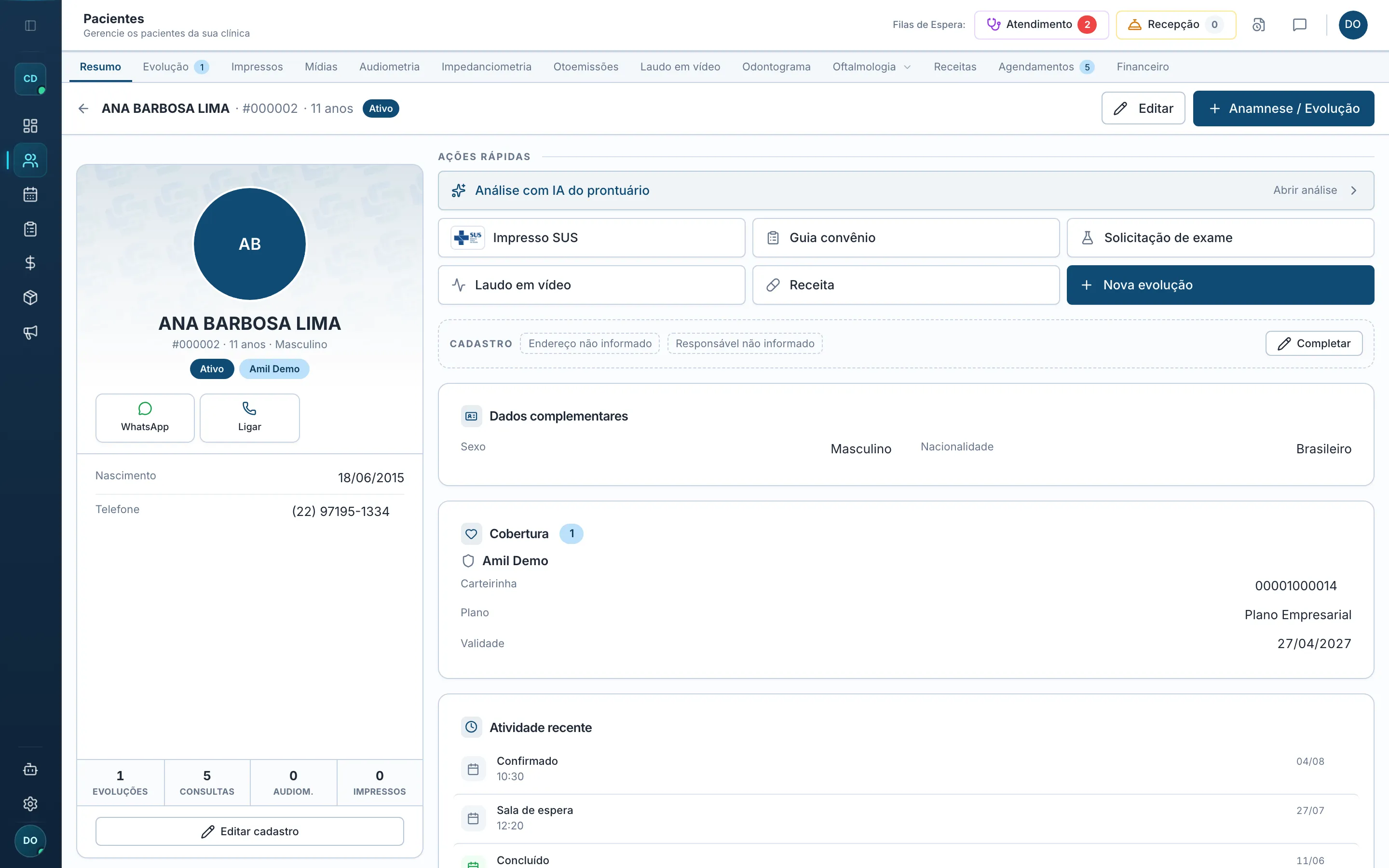Click the AB patient avatar circle
Viewport: 1389px width, 868px height.
[x=250, y=244]
